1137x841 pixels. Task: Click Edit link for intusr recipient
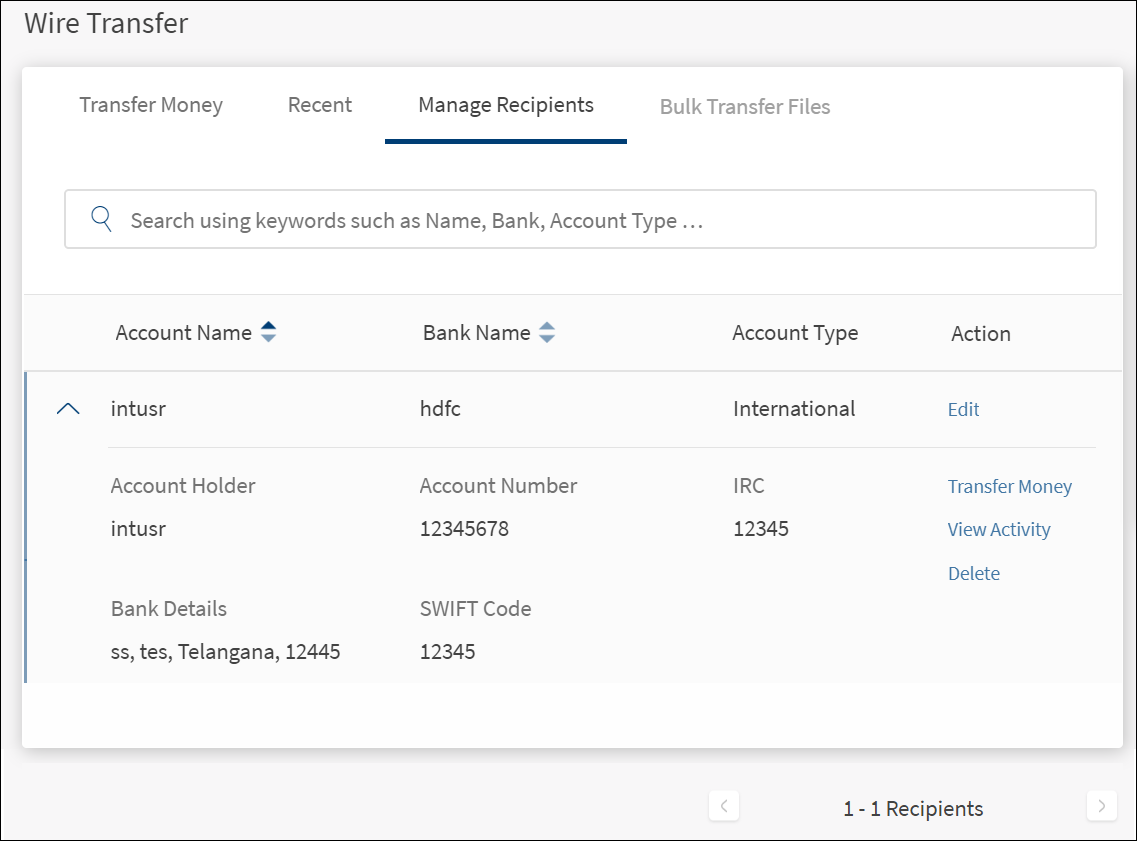pos(963,409)
